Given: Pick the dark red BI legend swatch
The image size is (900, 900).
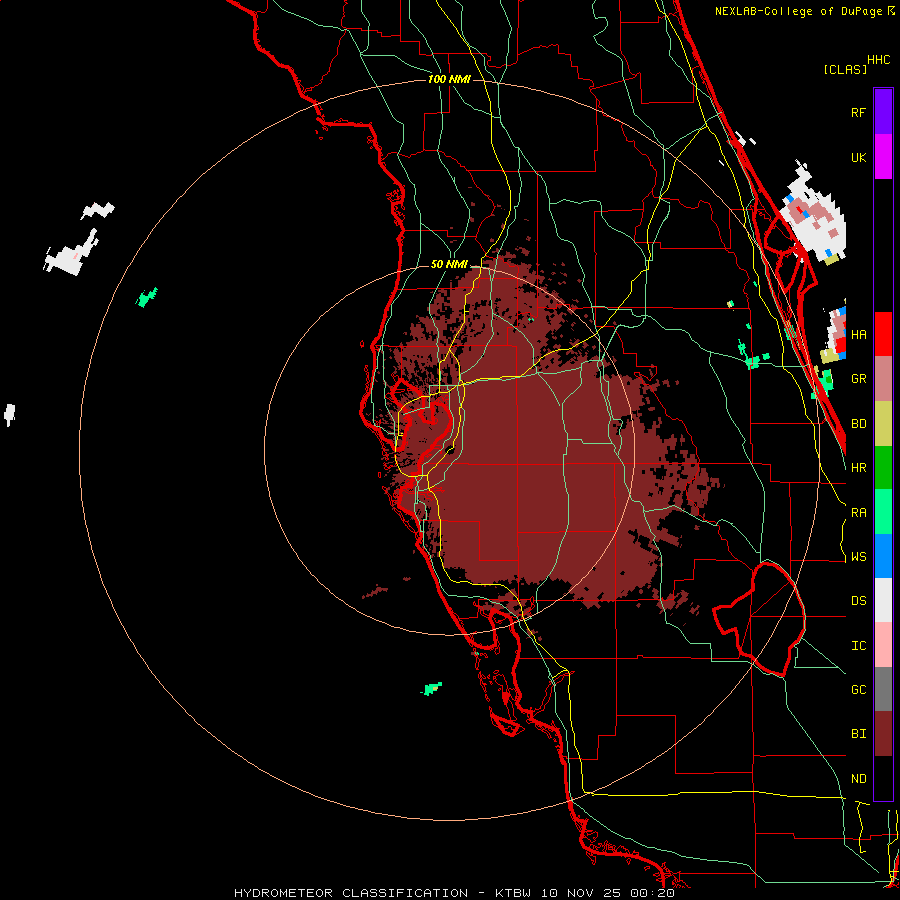Looking at the screenshot, I should (x=883, y=734).
